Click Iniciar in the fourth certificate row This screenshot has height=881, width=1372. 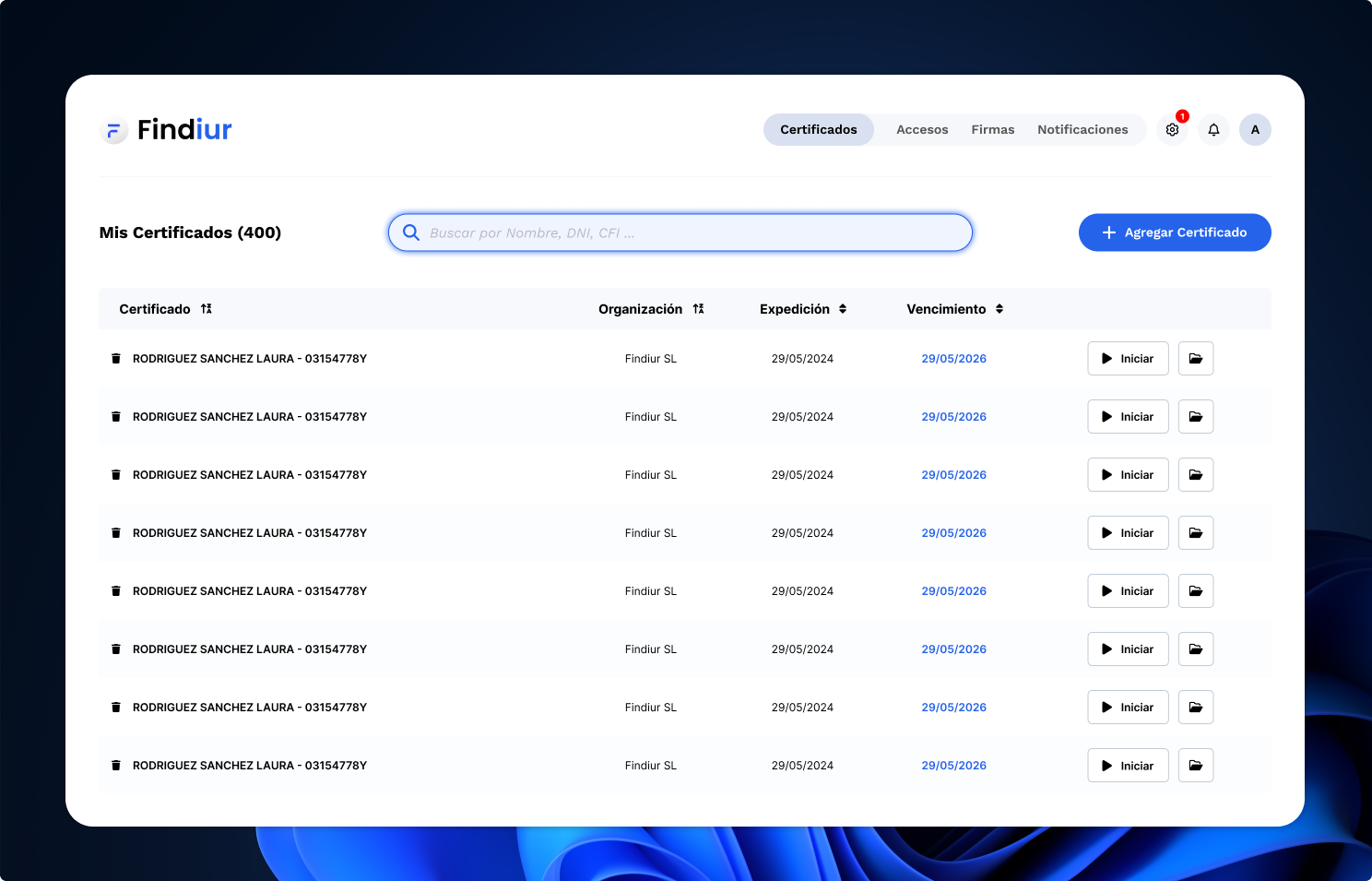1129,533
